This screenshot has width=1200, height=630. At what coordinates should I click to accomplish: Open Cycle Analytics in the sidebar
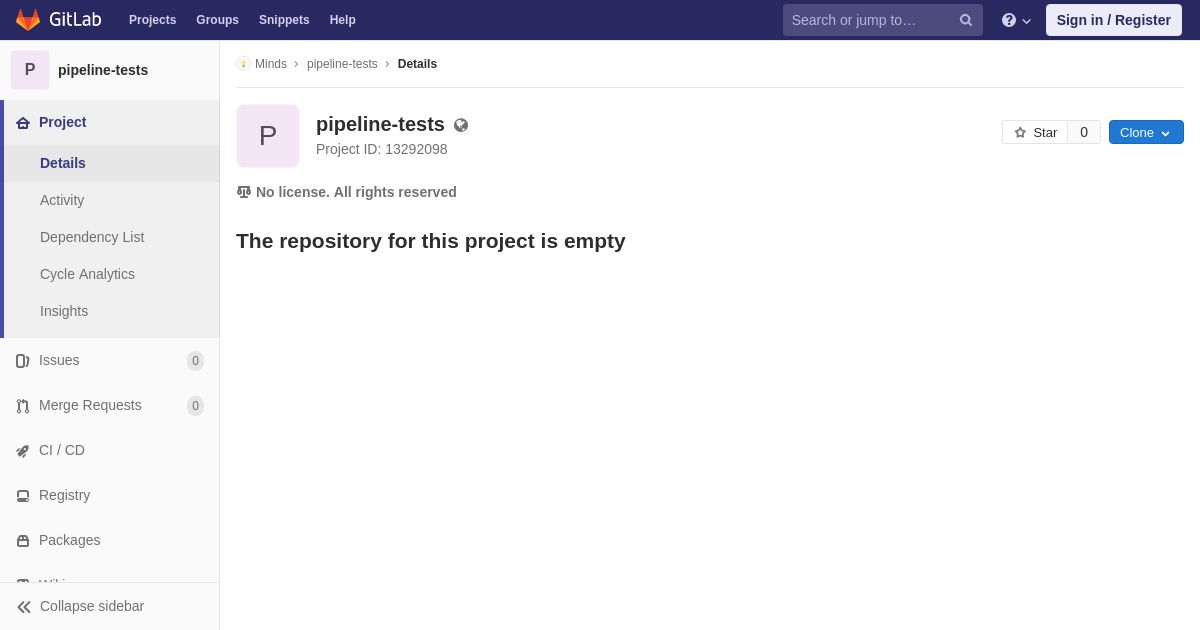tap(87, 274)
